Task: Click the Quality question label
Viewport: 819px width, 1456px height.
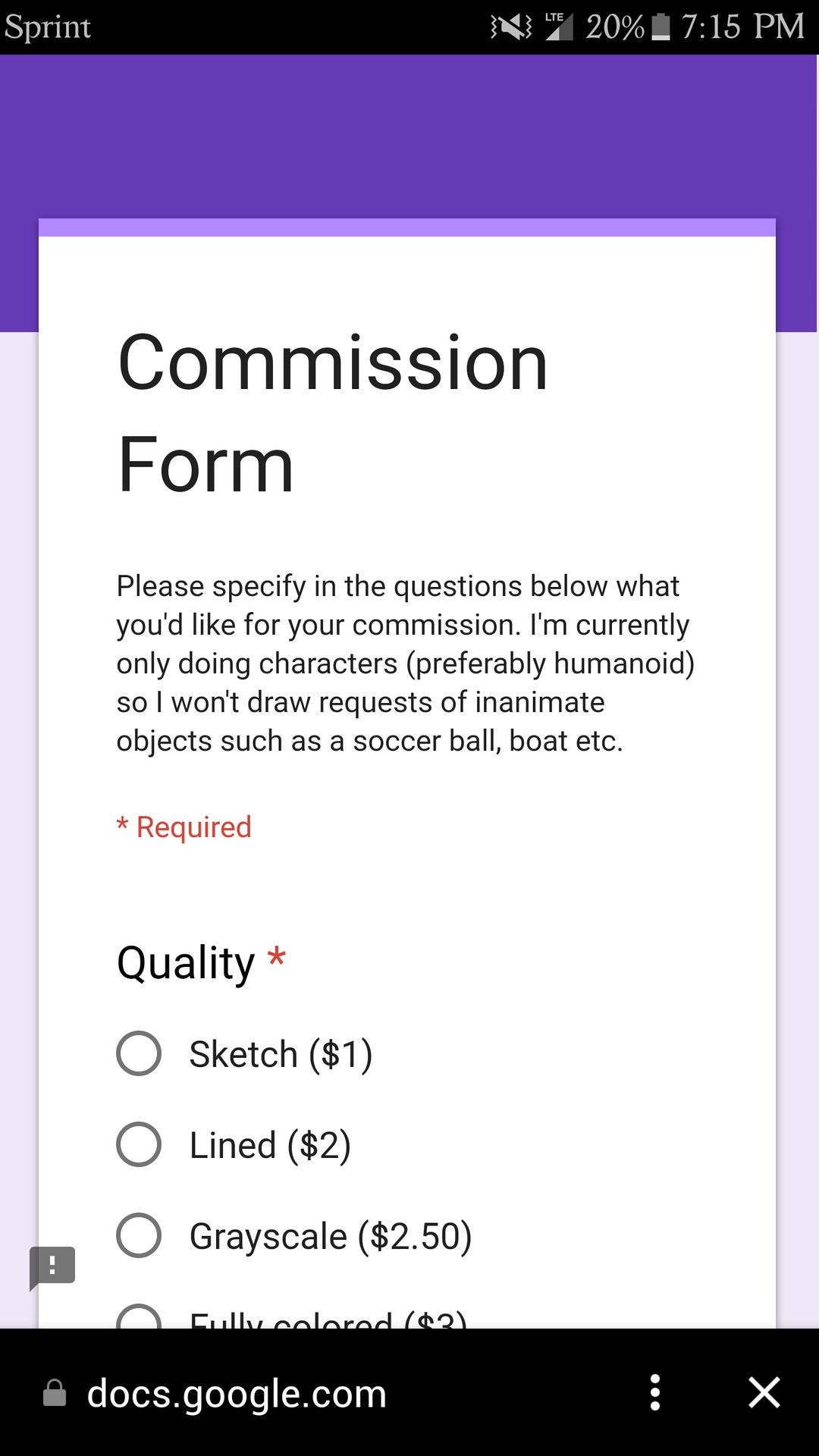Action: point(186,963)
